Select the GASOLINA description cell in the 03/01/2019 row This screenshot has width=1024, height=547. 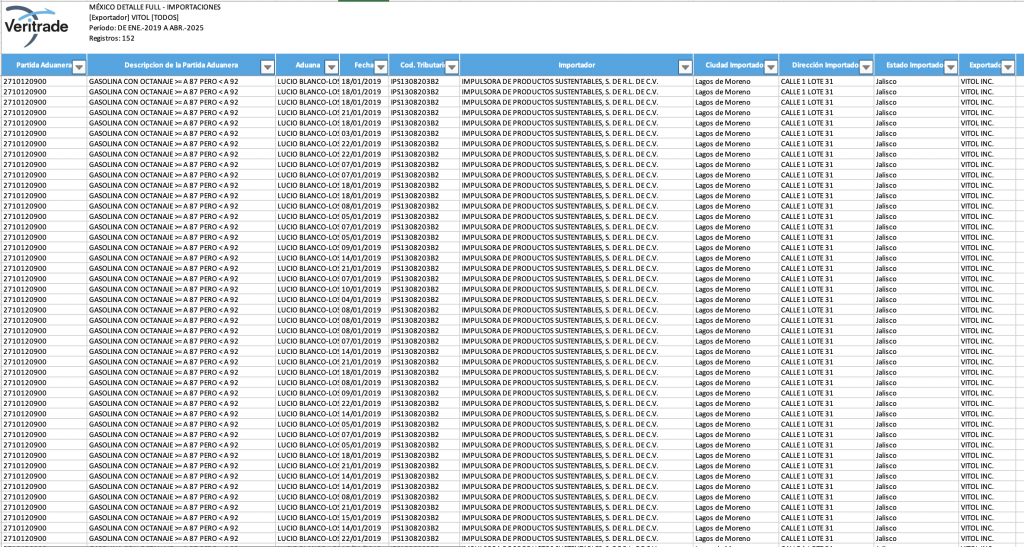pyautogui.click(x=182, y=133)
